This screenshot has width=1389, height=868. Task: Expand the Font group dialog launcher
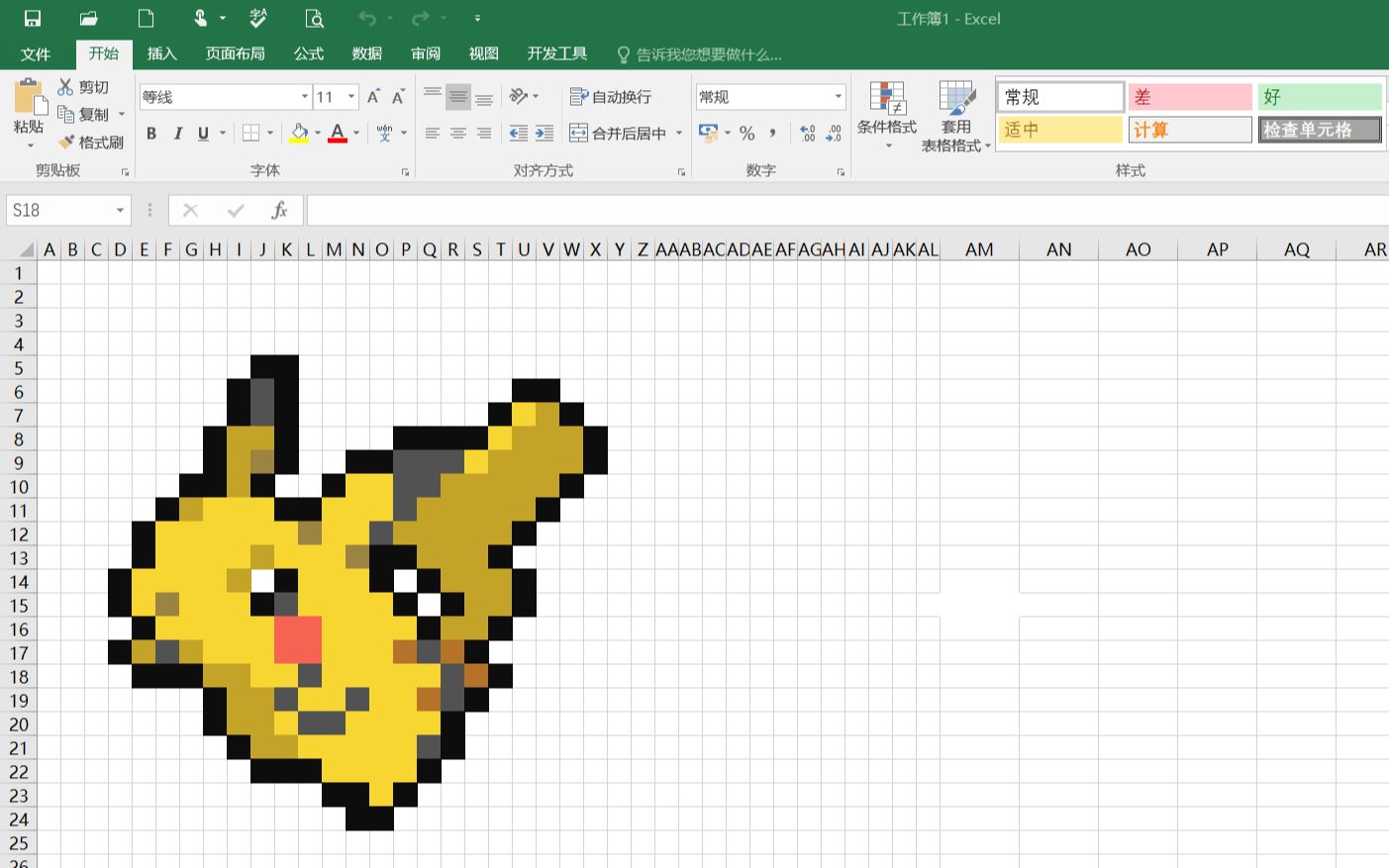coord(406,172)
